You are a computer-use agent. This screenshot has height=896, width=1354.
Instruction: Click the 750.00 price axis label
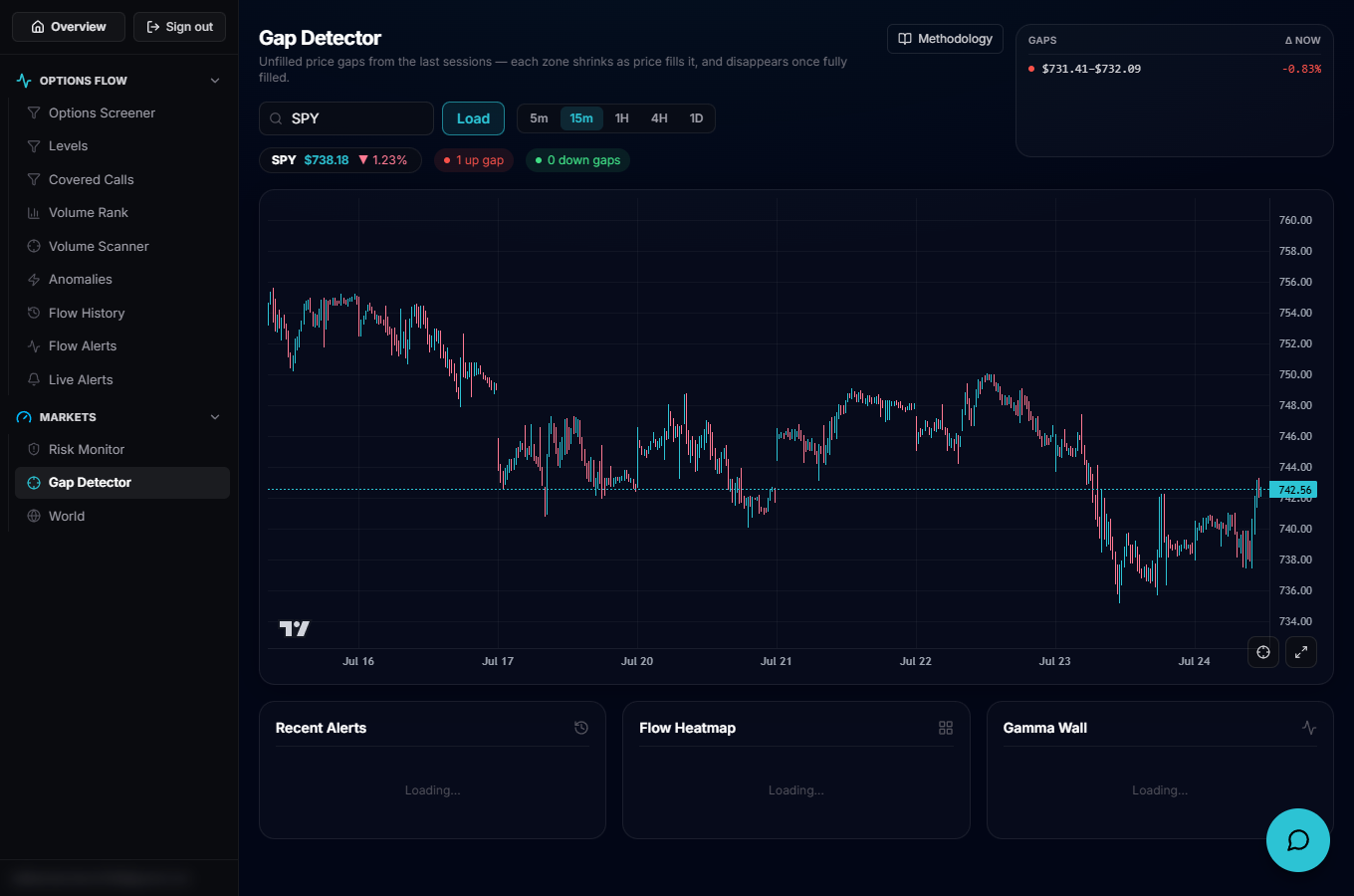pyautogui.click(x=1295, y=374)
